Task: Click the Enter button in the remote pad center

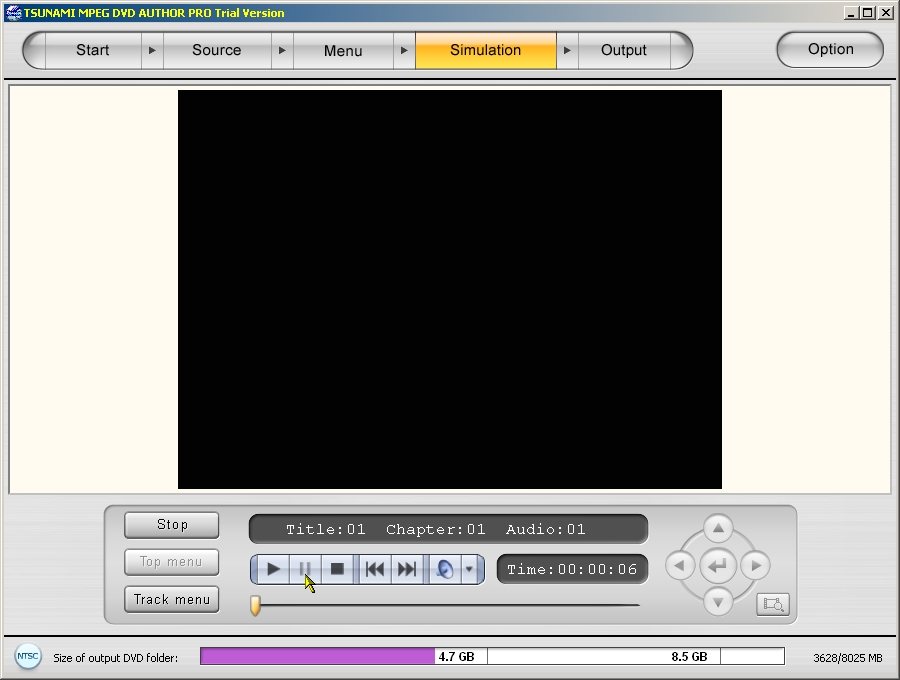Action: tap(717, 566)
